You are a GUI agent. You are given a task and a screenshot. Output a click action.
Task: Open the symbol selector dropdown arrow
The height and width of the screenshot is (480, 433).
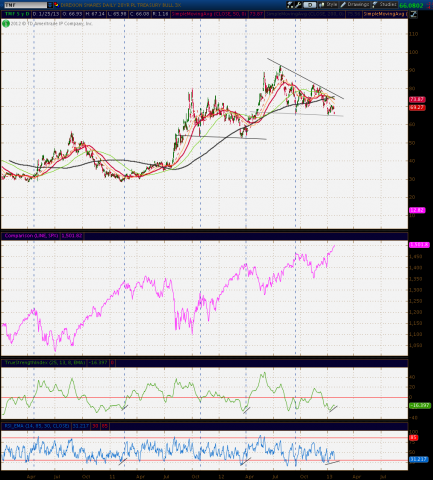[x=50, y=5]
